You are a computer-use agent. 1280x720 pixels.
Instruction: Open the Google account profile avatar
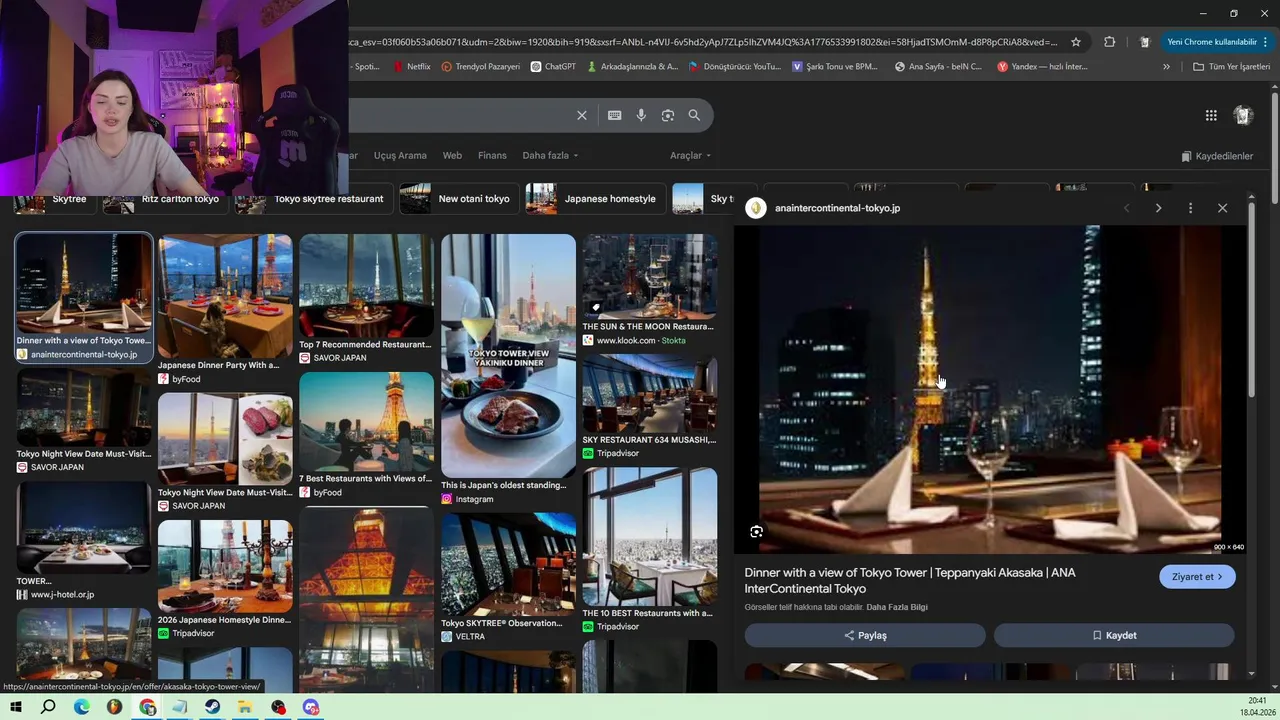[1243, 115]
